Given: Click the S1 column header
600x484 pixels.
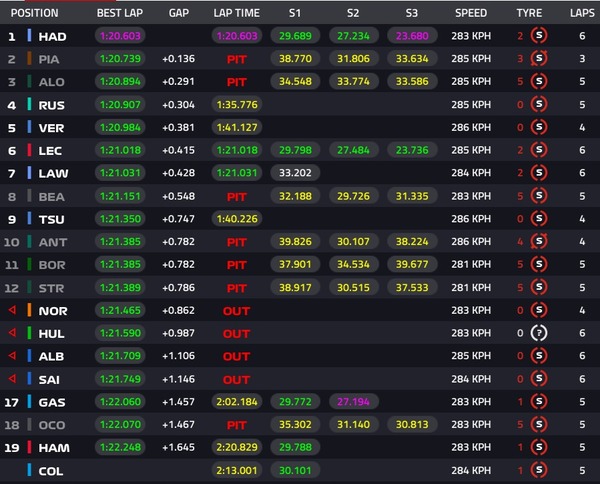Looking at the screenshot, I should [295, 13].
